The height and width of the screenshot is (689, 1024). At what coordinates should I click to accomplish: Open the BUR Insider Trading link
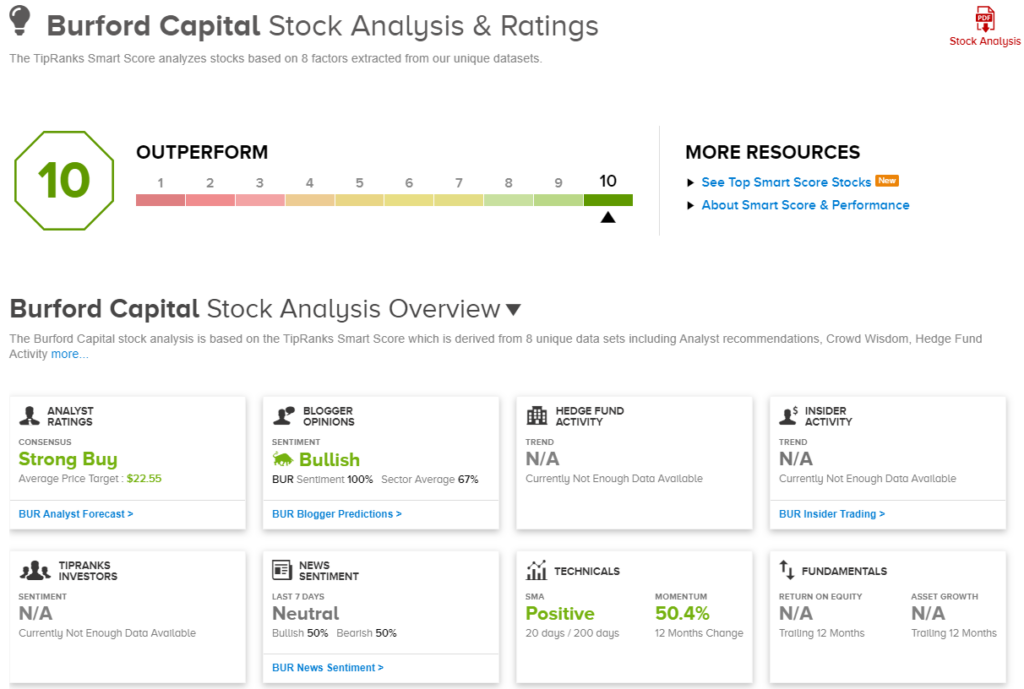click(x=832, y=514)
